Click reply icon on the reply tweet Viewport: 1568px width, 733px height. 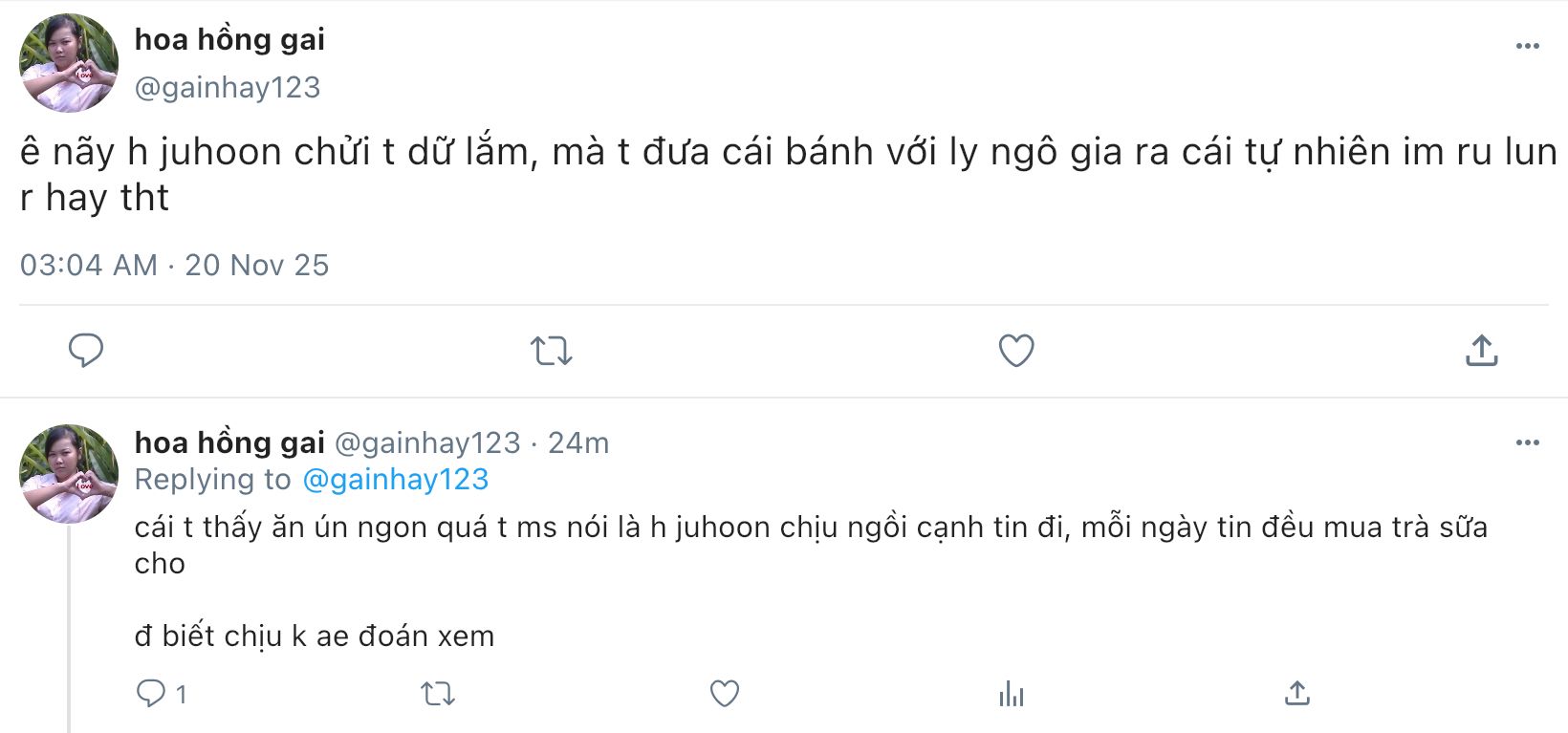click(151, 693)
